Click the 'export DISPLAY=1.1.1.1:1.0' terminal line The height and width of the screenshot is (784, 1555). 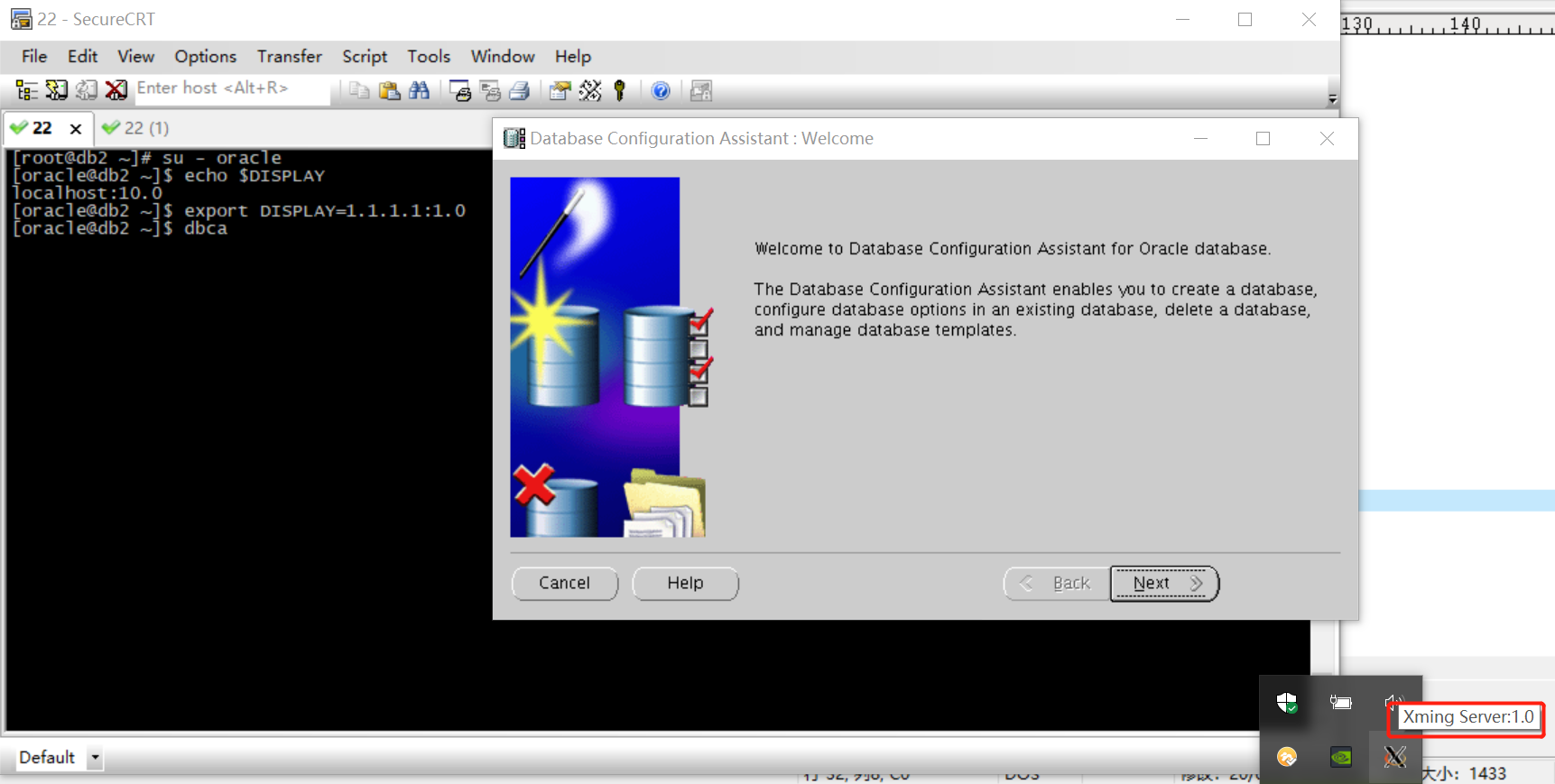pos(239,210)
